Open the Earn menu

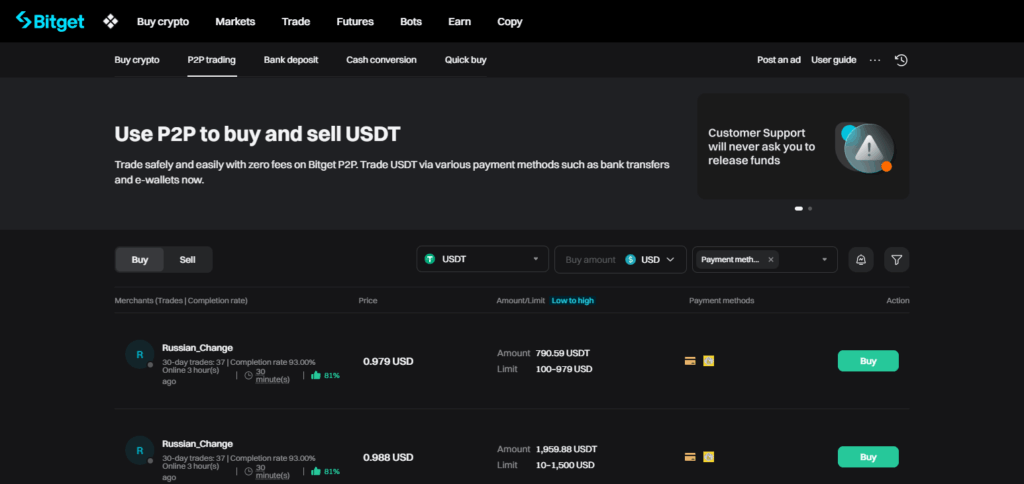coord(459,22)
